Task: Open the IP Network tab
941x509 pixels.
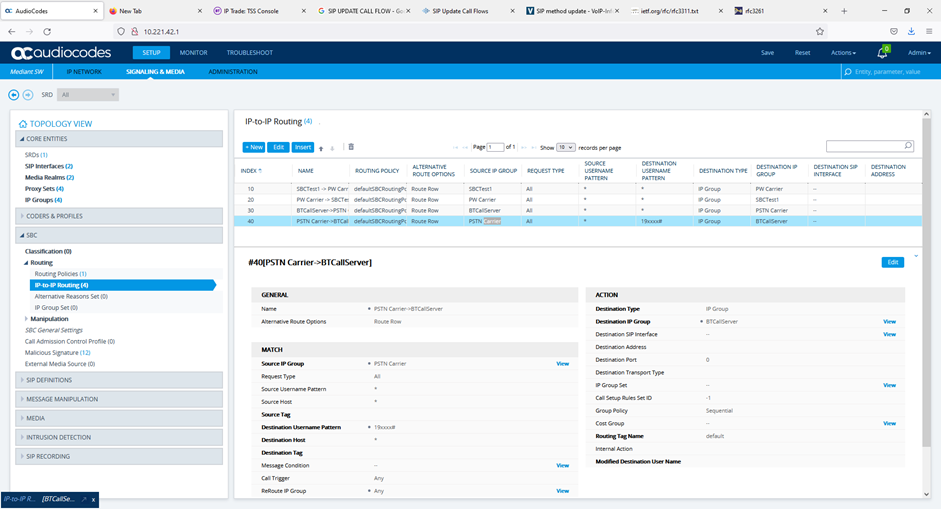Action: click(84, 72)
